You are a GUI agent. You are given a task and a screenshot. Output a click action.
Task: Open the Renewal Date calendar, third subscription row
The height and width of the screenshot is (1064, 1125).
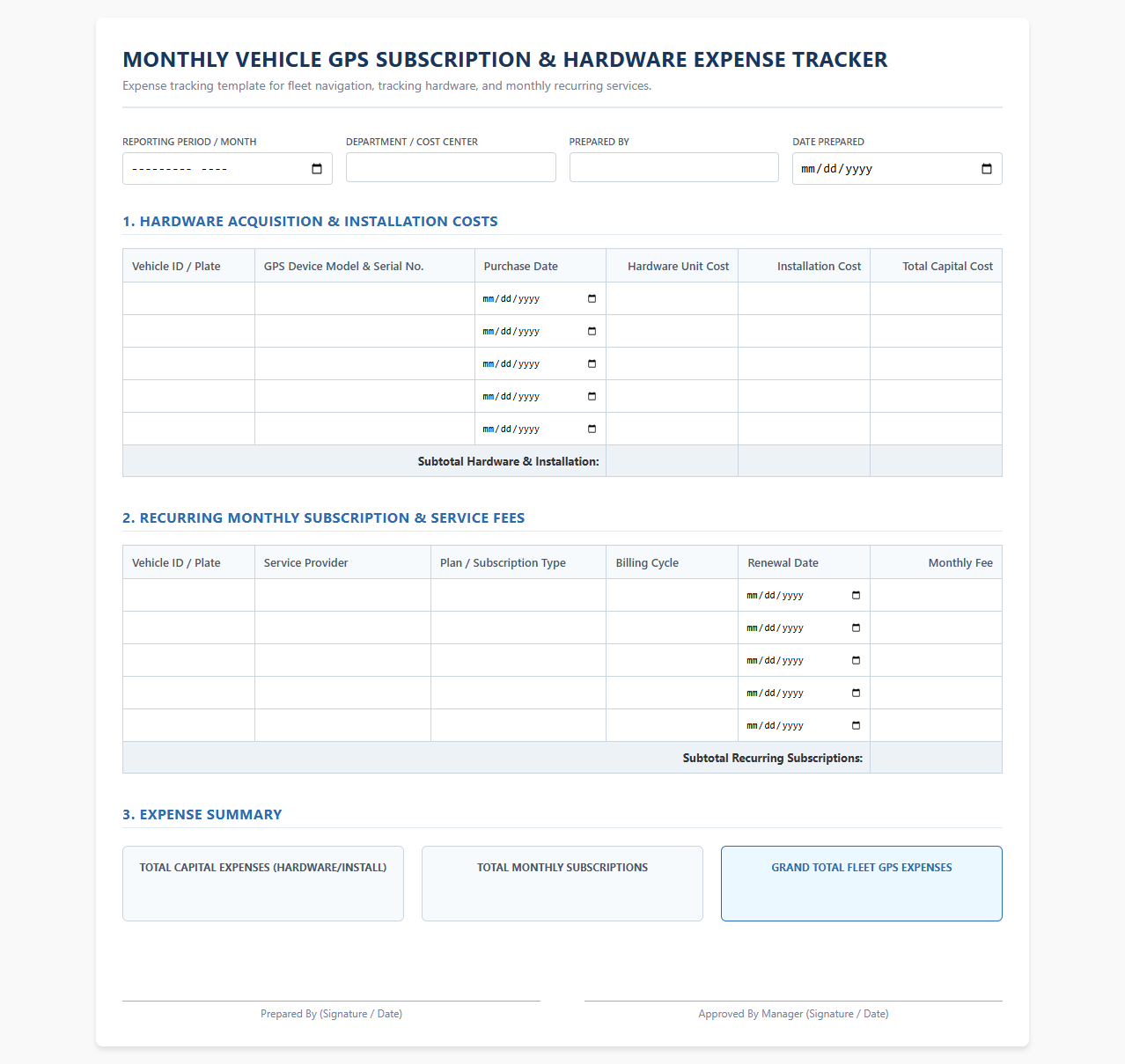point(856,661)
